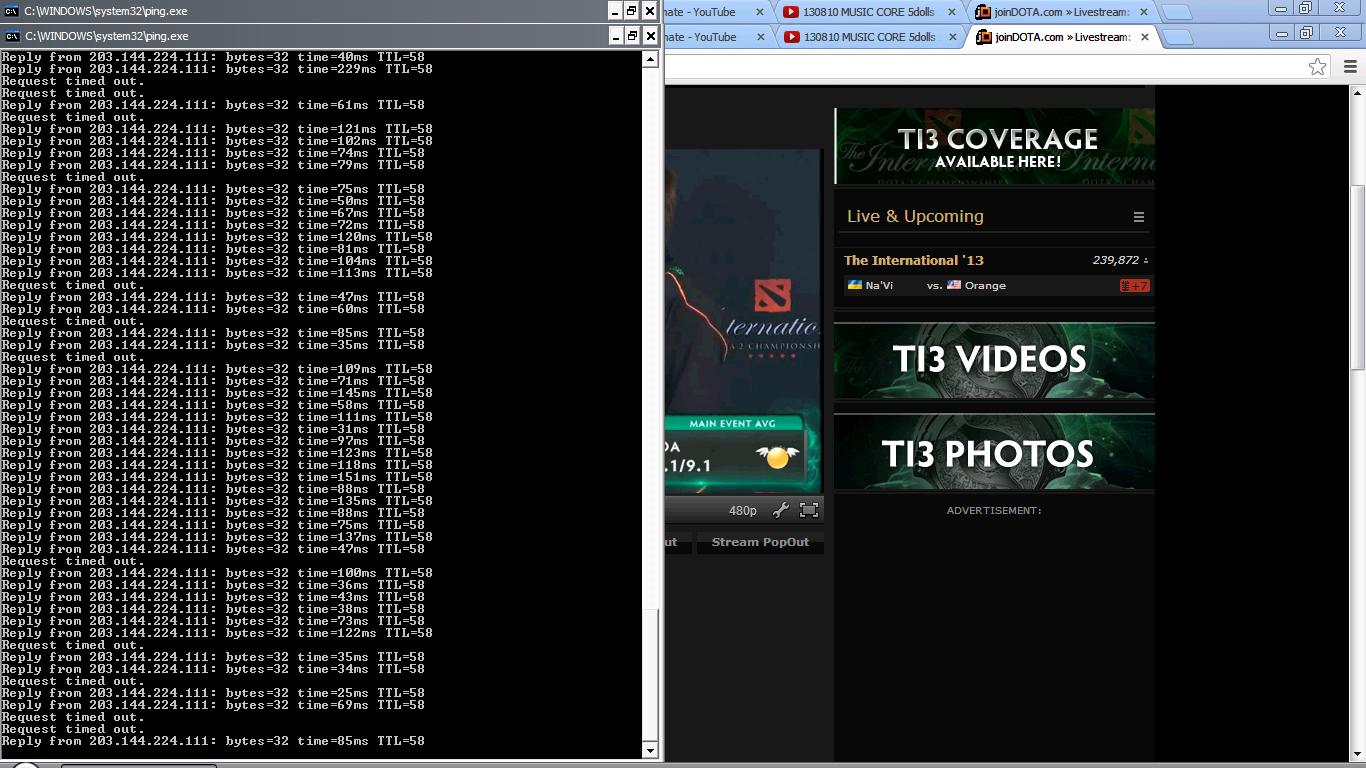This screenshot has width=1366, height=768.
Task: Click the Stream PopOut button
Action: point(760,542)
